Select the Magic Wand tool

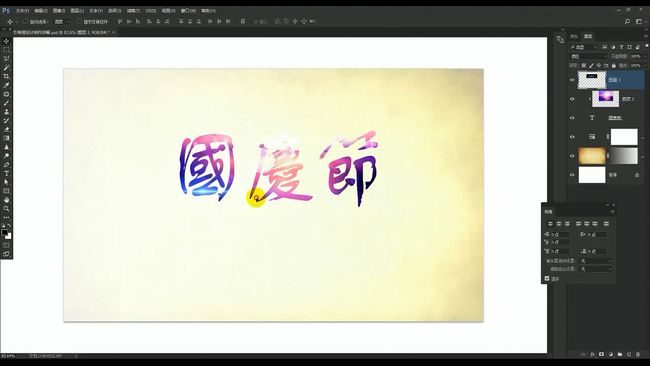tap(6, 68)
